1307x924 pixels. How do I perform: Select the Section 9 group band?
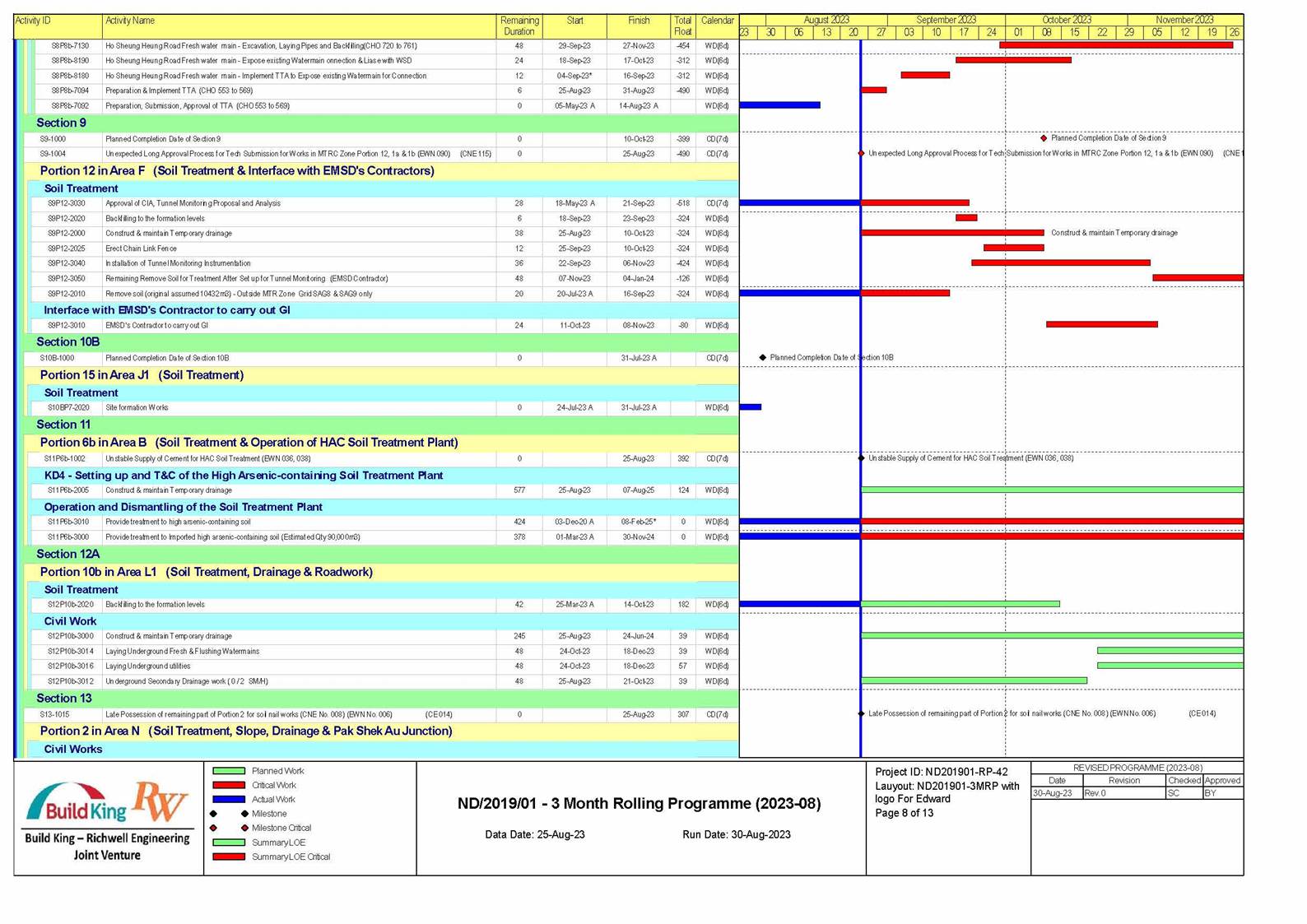coord(380,123)
